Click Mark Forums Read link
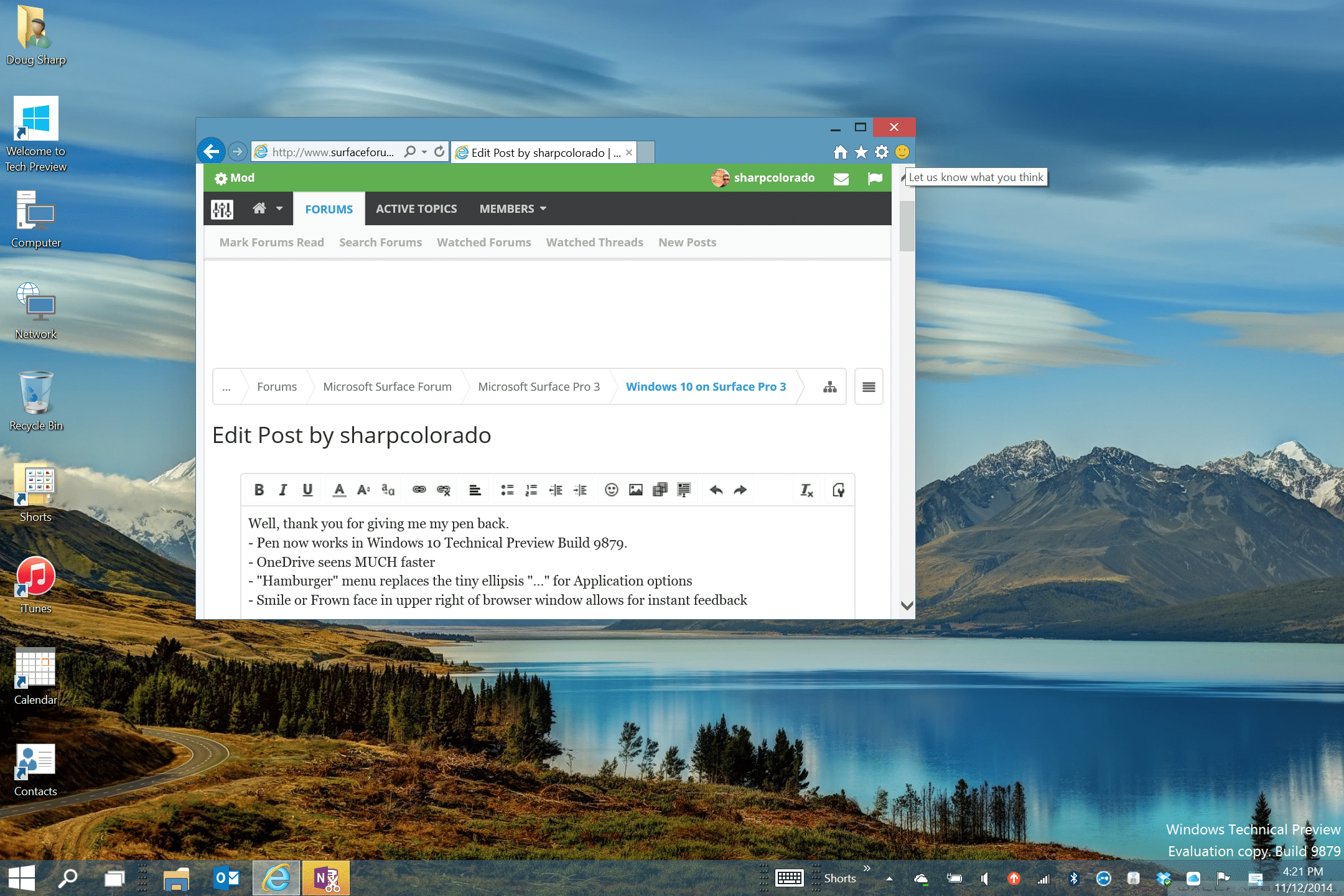The height and width of the screenshot is (896, 1344). coord(271,243)
